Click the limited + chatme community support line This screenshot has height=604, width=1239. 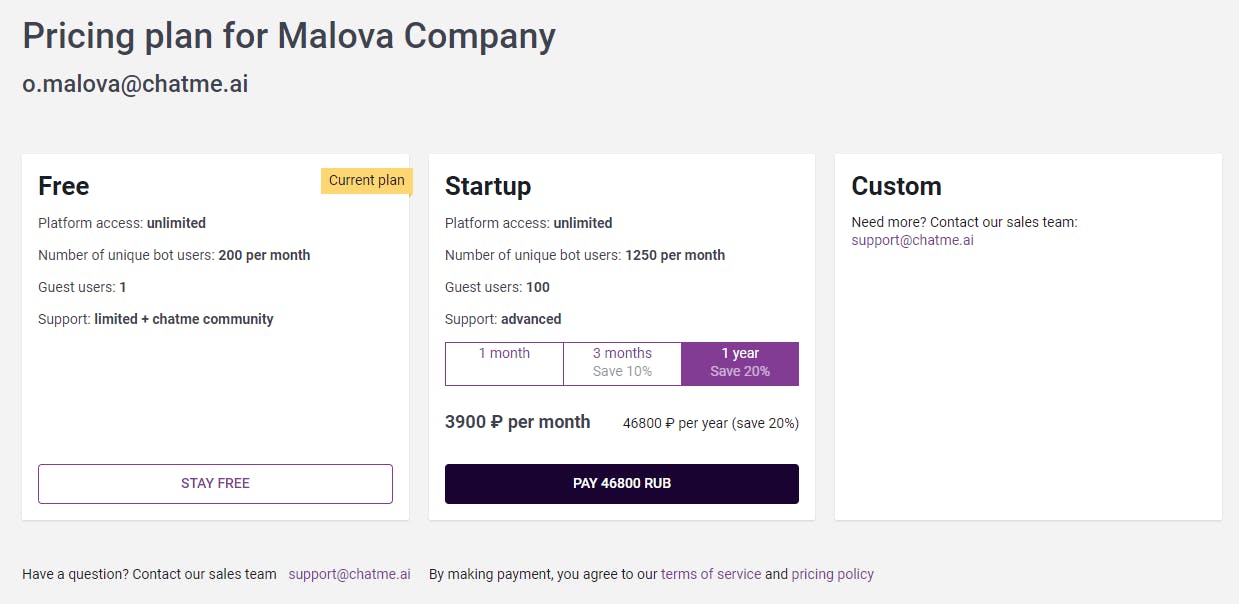156,319
